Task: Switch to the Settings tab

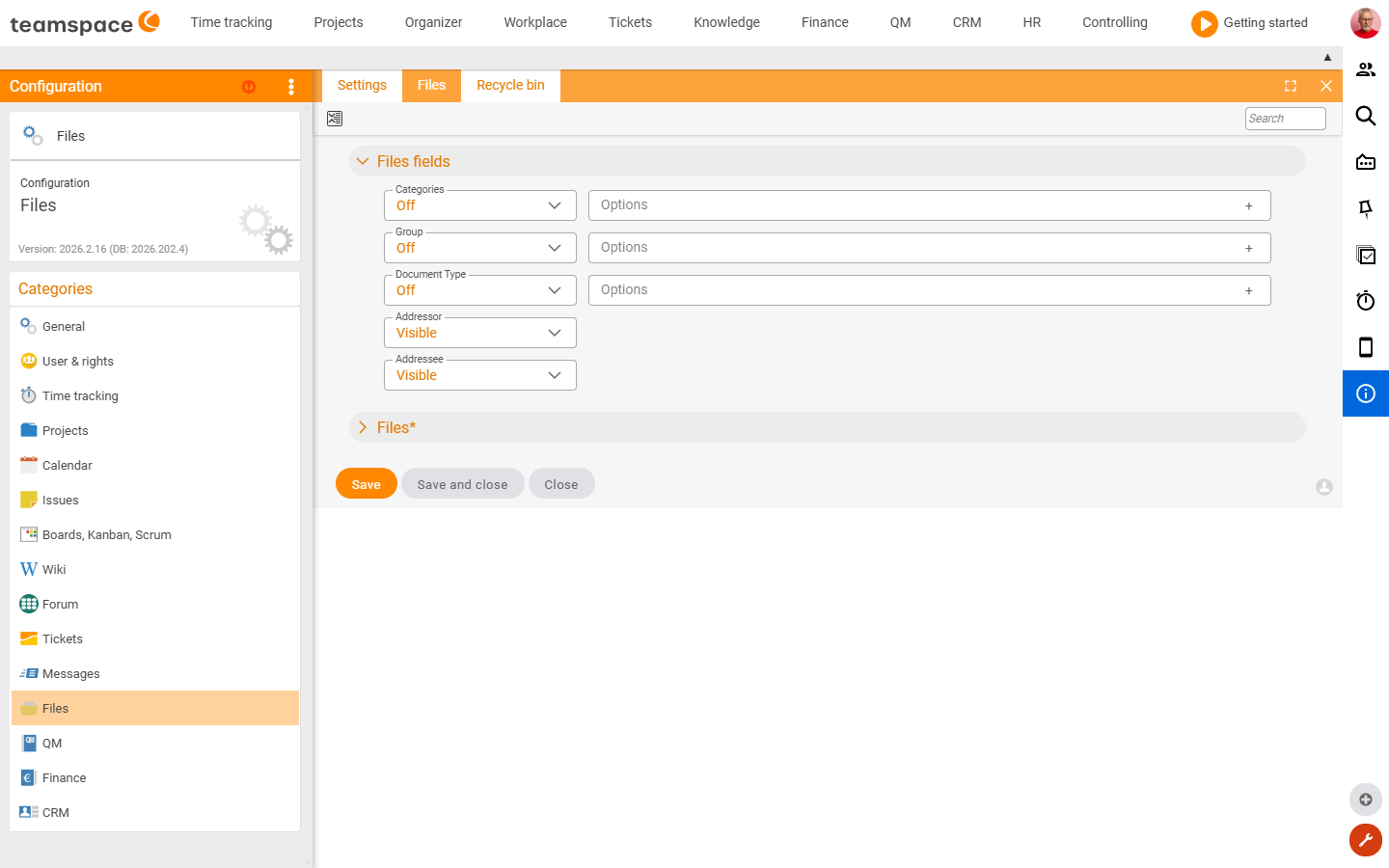Action: click(x=362, y=85)
